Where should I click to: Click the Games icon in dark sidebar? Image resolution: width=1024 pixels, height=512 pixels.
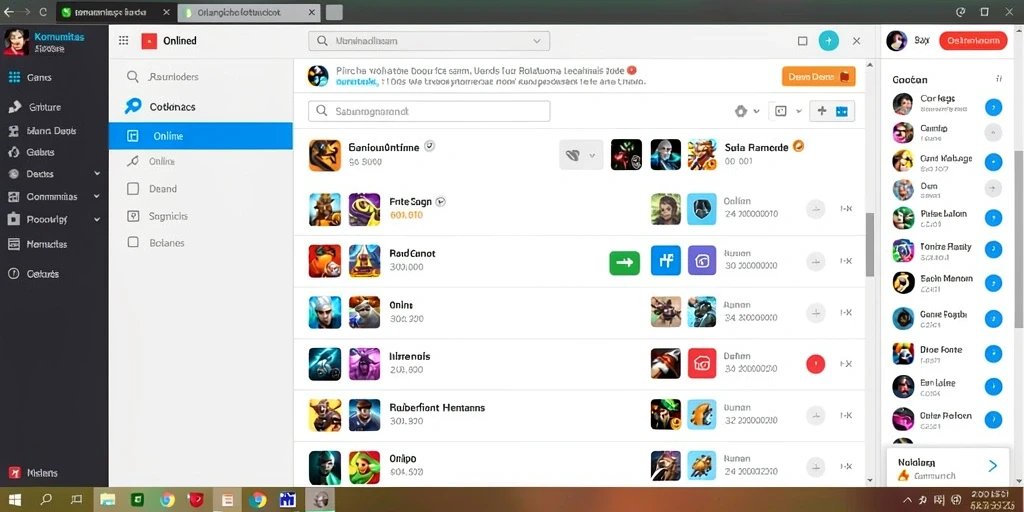14,77
